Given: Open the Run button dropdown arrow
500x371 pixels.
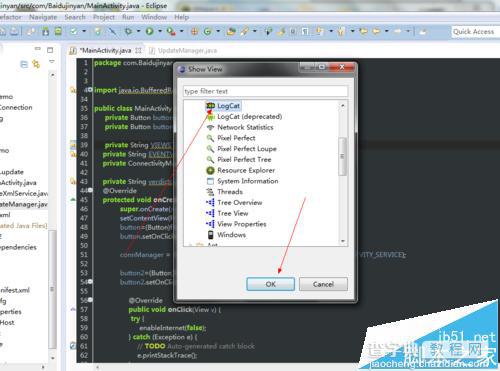Looking at the screenshot, I should pyautogui.click(x=160, y=31).
